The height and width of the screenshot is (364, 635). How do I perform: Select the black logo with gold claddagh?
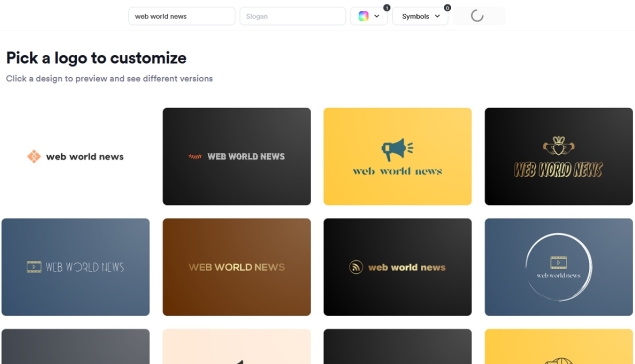[x=558, y=156]
